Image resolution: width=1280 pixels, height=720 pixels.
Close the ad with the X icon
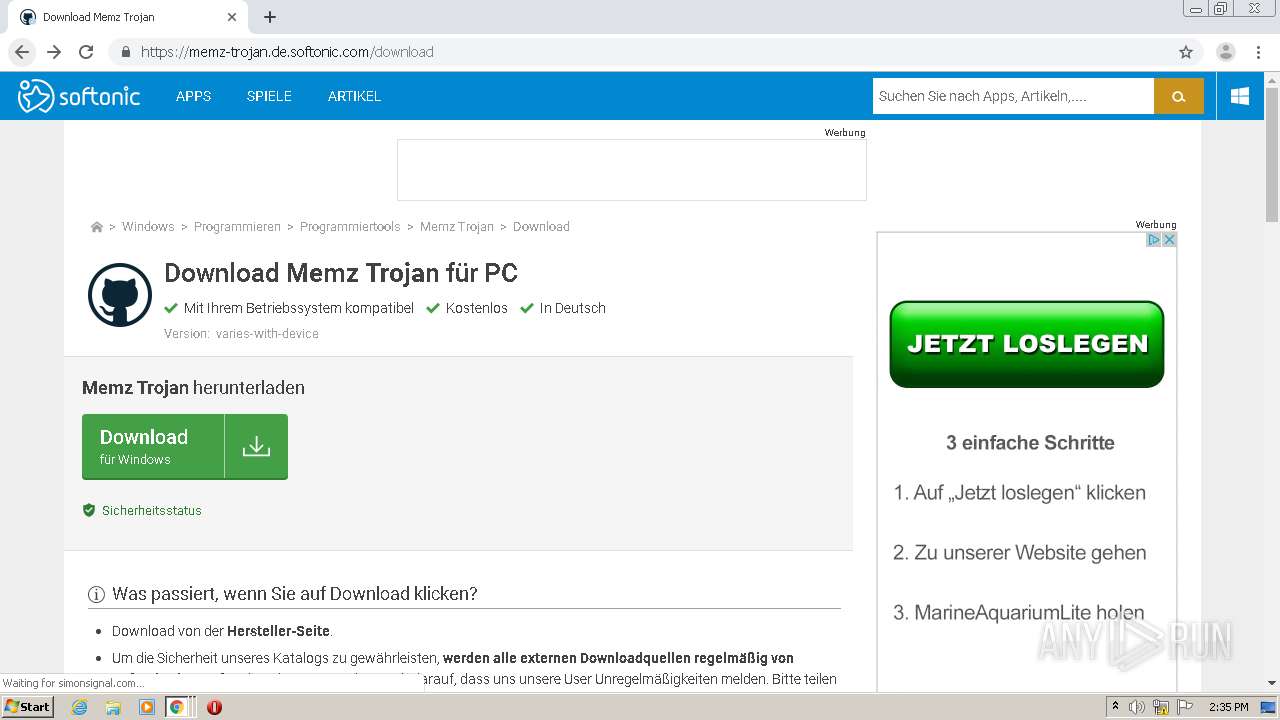[x=1169, y=240]
